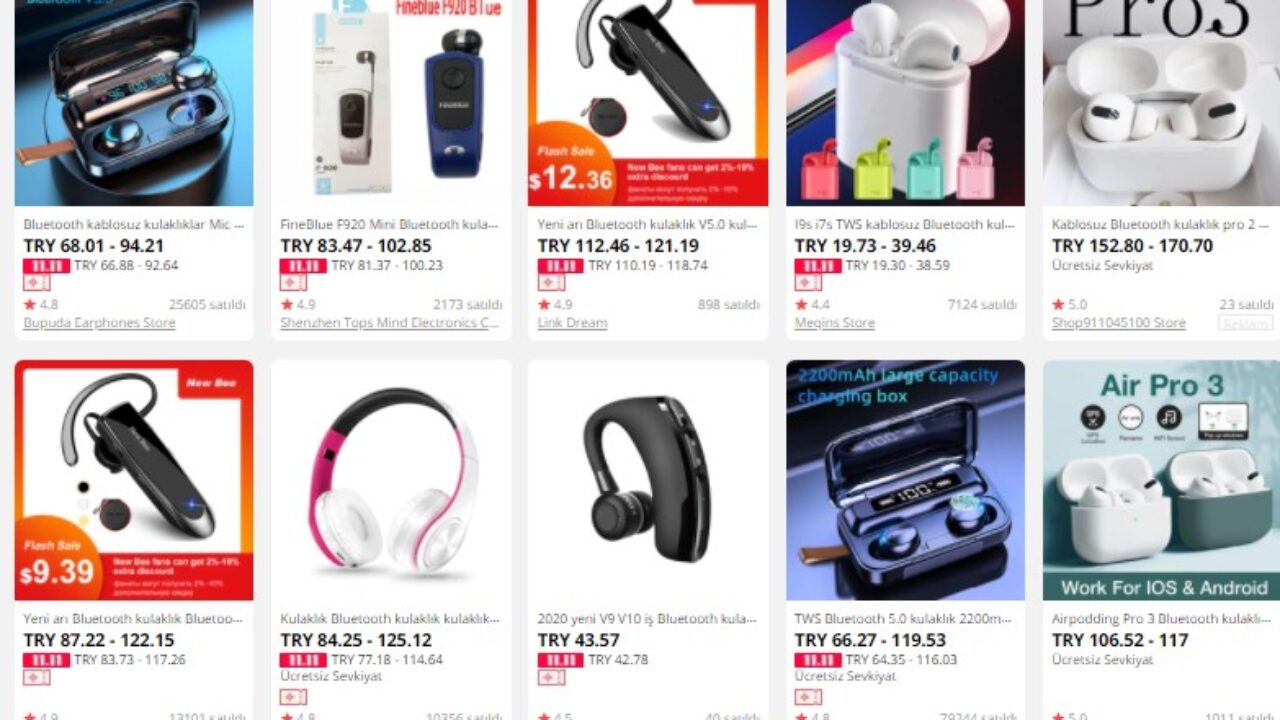Image resolution: width=1280 pixels, height=720 pixels.
Task: Visit the Meqins Store seller page
Action: [x=834, y=323]
